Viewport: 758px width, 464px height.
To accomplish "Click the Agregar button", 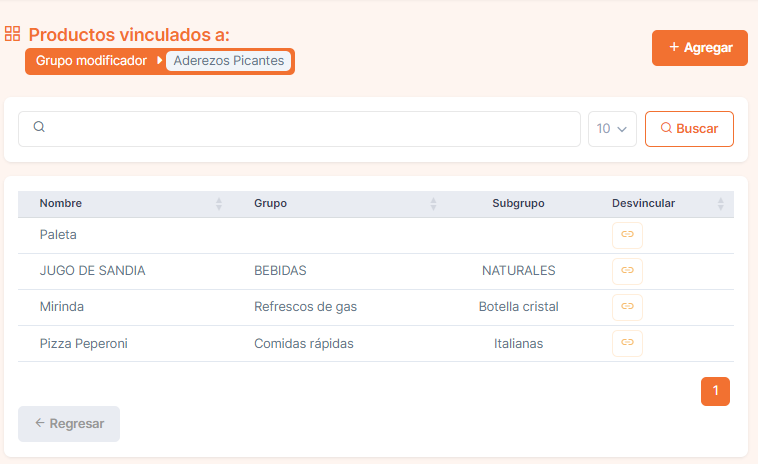I will pos(700,48).
